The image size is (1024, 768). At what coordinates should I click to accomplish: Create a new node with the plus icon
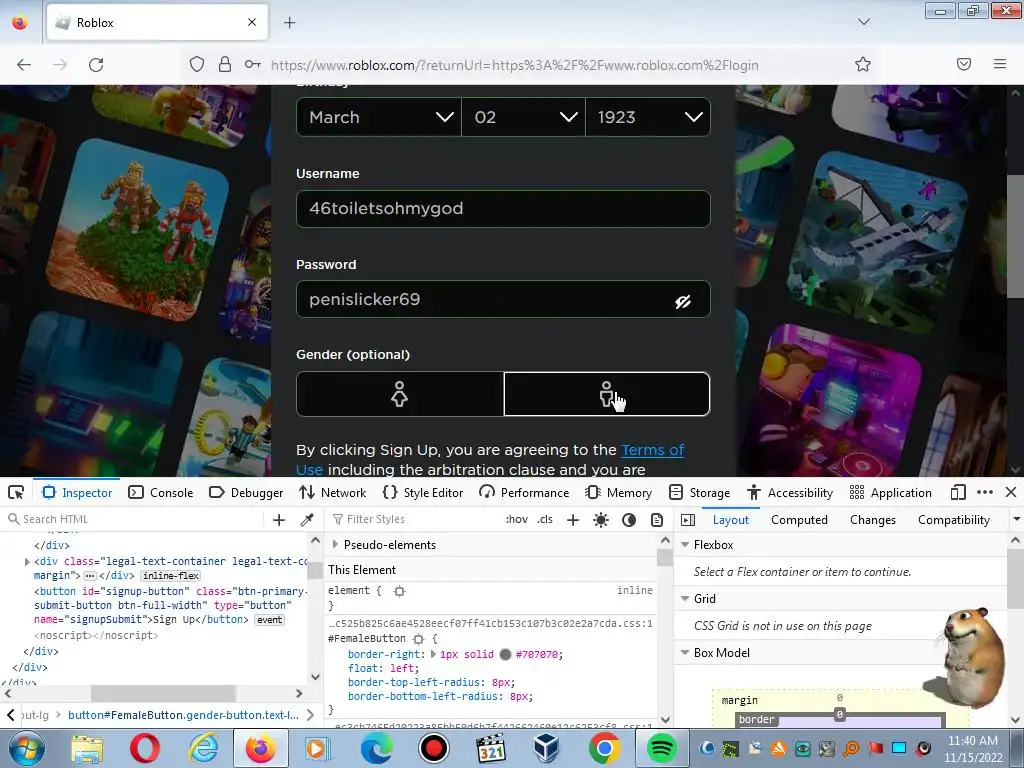tap(279, 520)
